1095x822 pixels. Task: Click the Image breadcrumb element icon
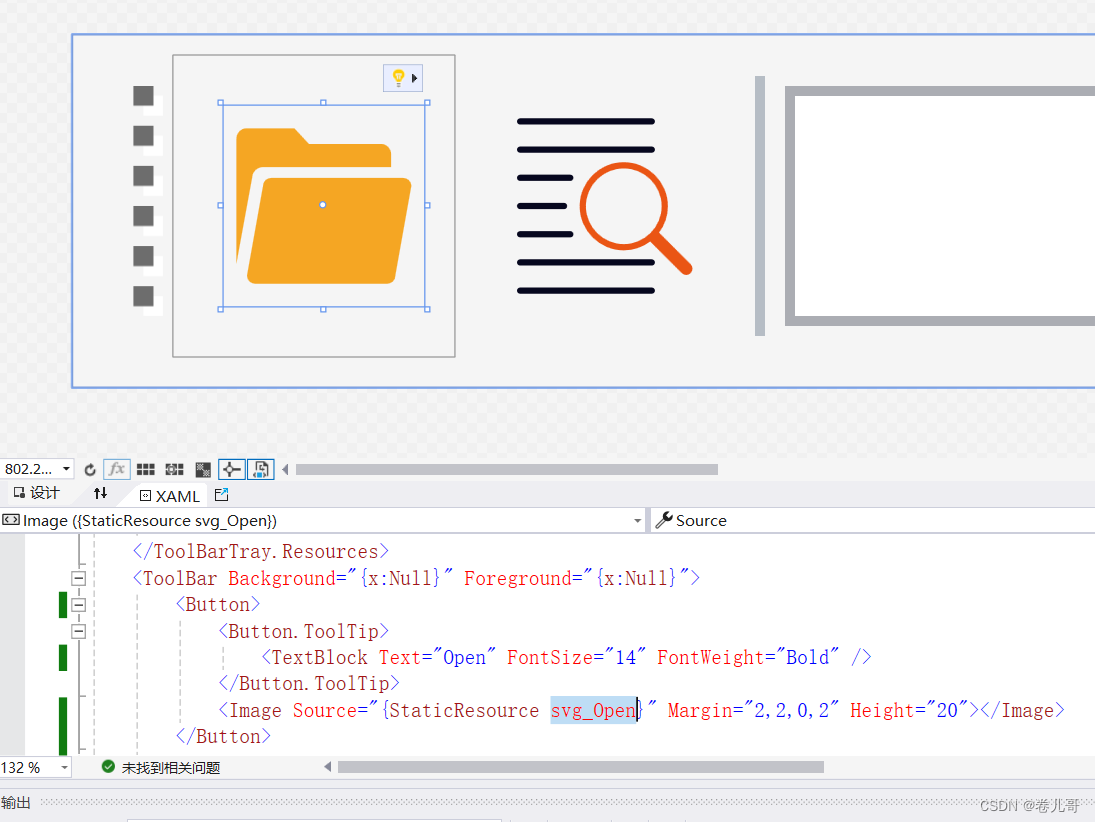point(10,520)
